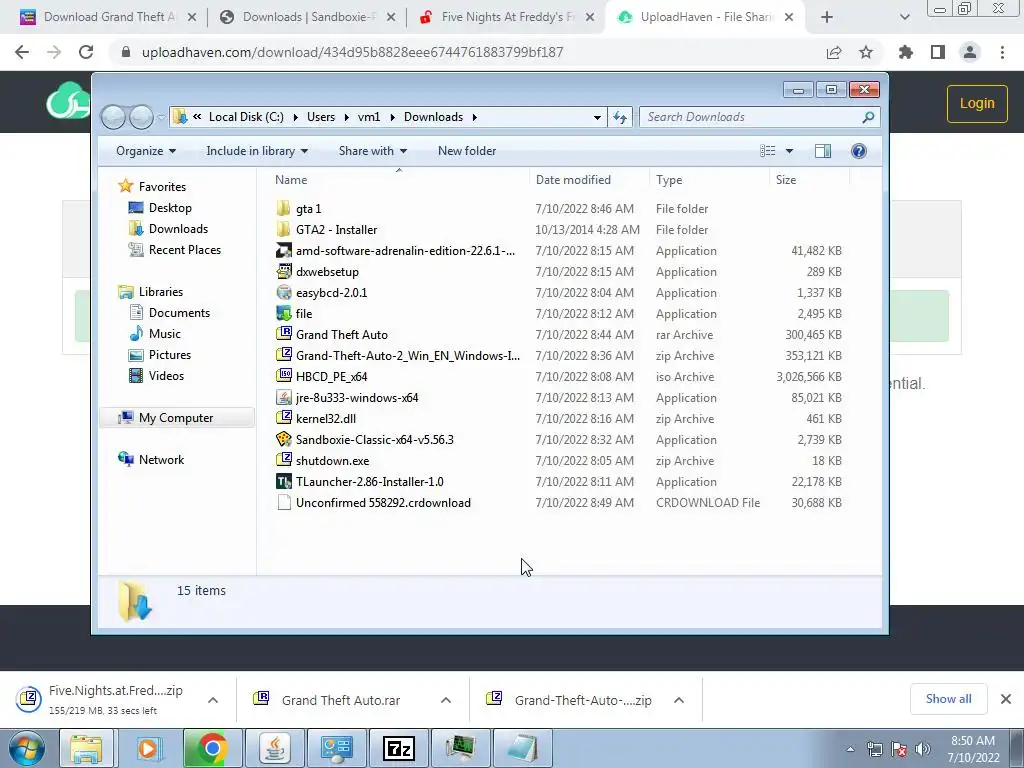Expand Chrome tab search chevron
The image size is (1024, 768).
(904, 17)
